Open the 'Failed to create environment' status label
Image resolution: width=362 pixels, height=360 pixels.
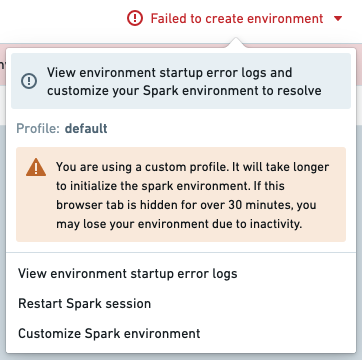[x=237, y=18]
